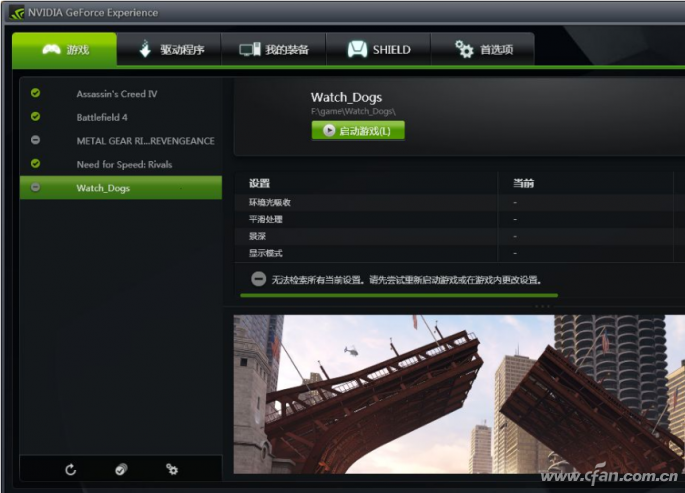Click optimized check icon beside Battlefield 4
Screen dimensions: 685x493
(35, 116)
